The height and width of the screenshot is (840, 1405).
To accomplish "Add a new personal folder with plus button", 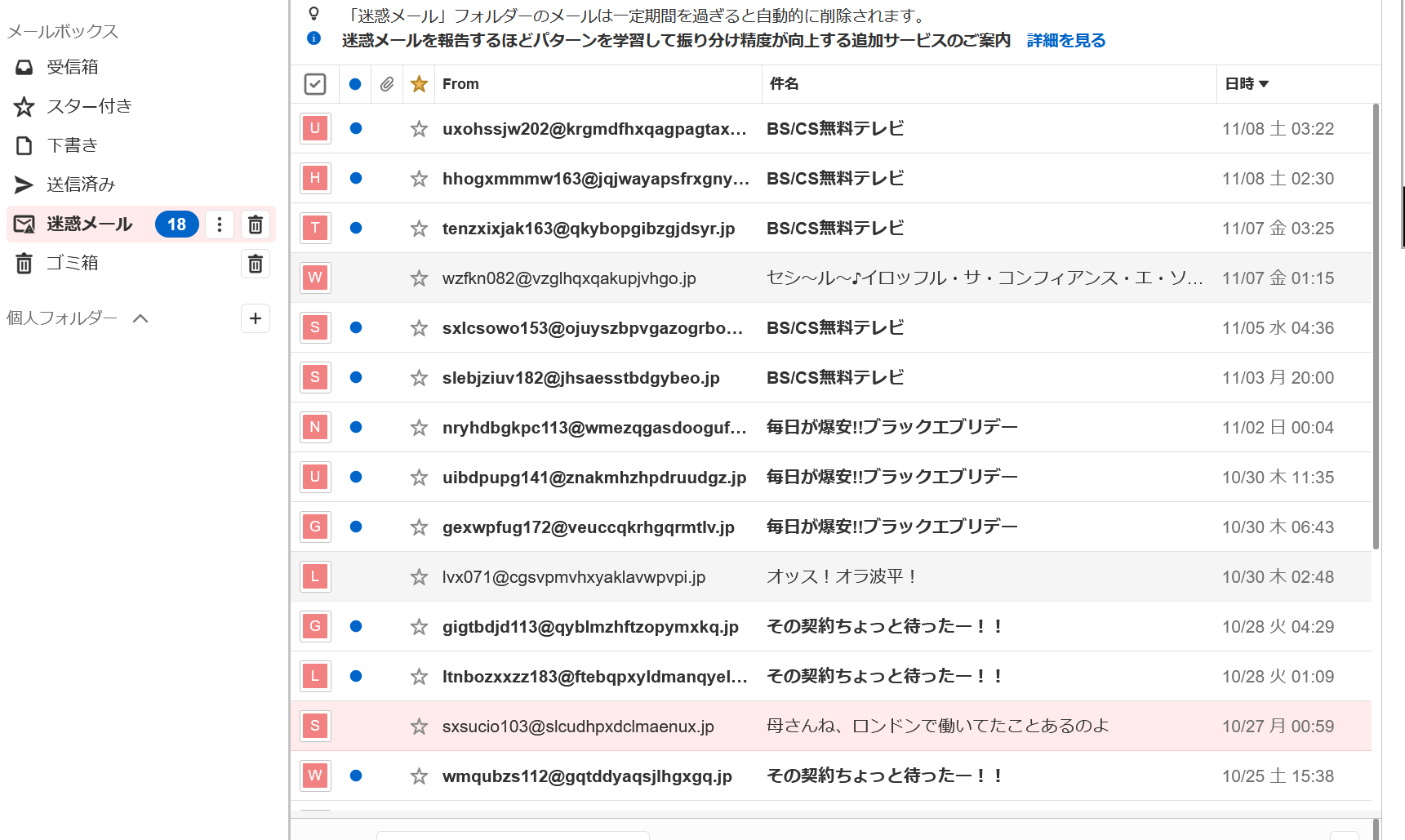I will 256,318.
